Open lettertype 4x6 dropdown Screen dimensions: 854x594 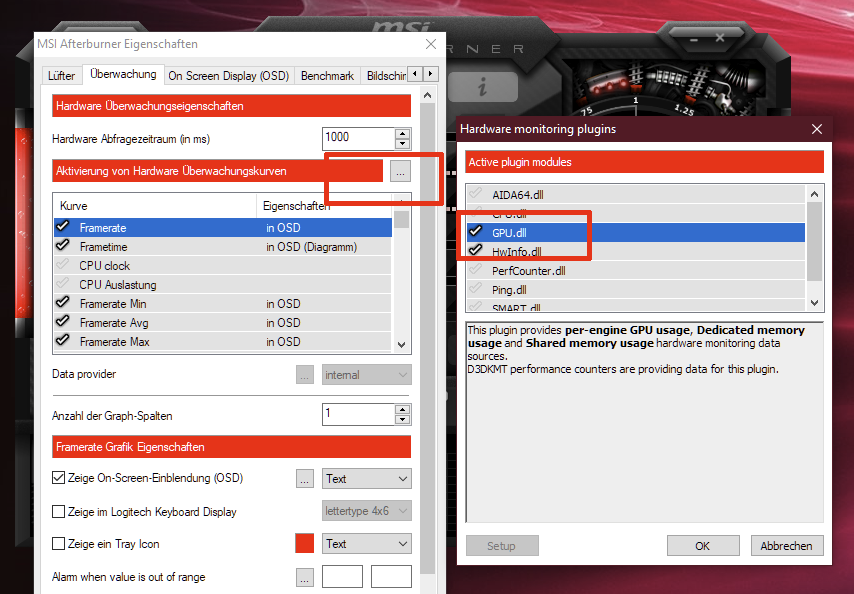367,511
